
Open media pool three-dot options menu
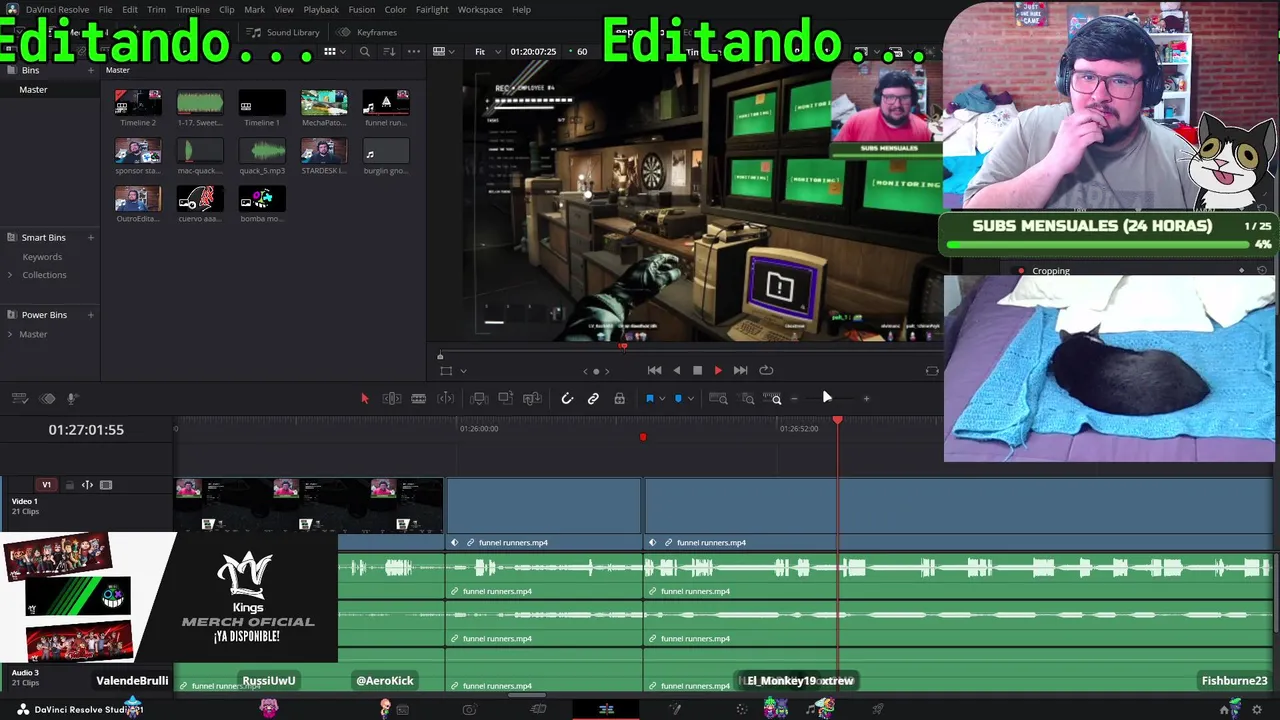[412, 52]
